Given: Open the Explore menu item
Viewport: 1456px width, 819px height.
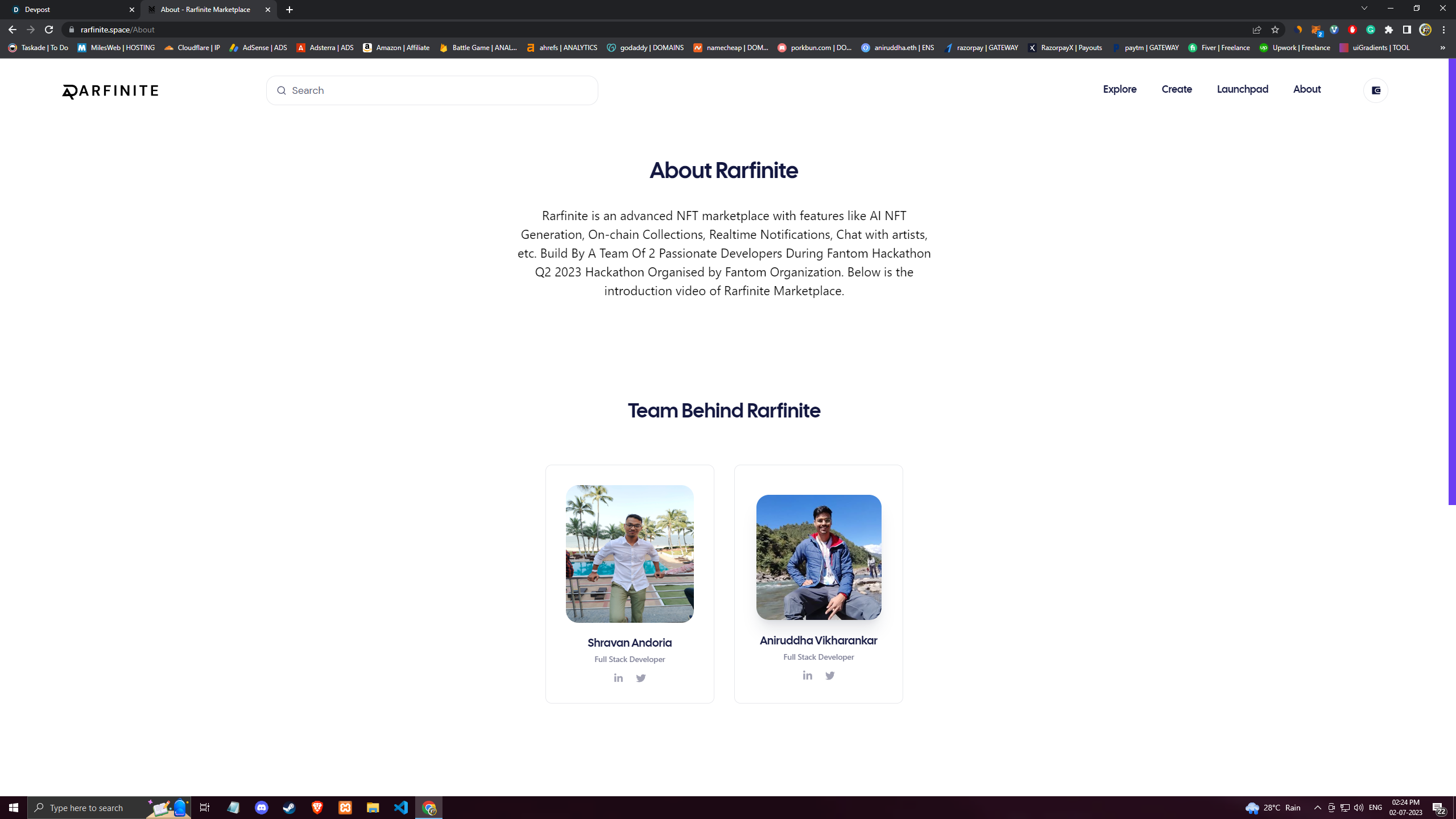Looking at the screenshot, I should pyautogui.click(x=1119, y=89).
